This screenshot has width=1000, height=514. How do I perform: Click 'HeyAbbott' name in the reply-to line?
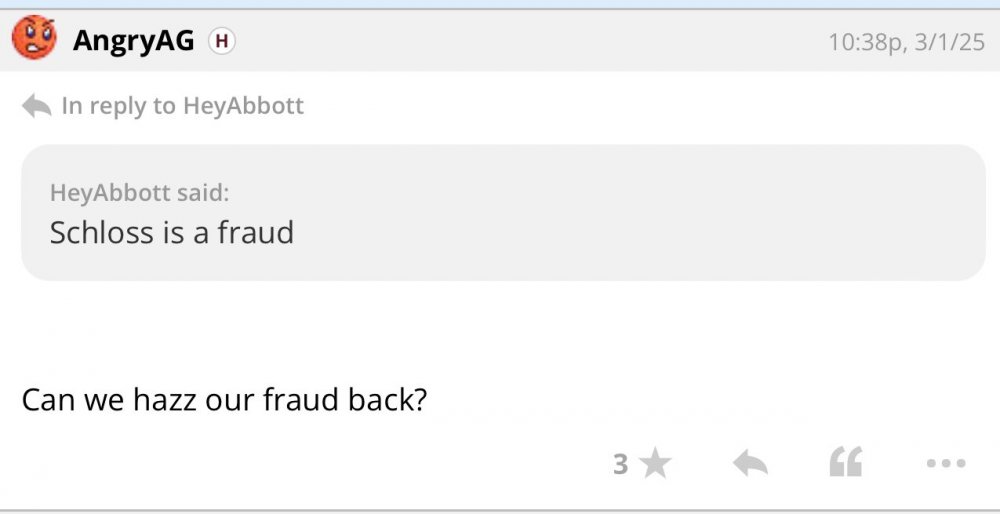point(243,106)
